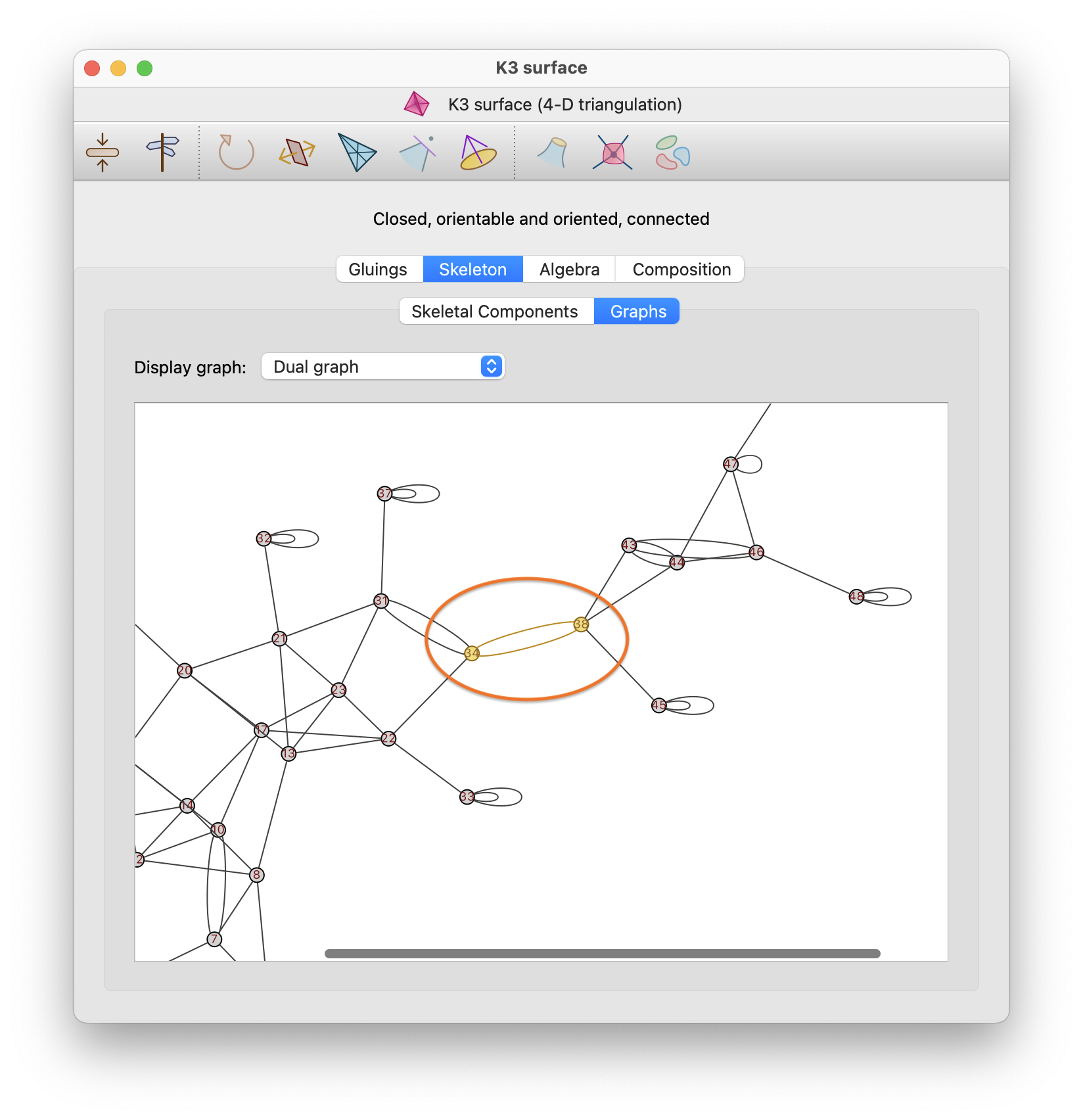Click the Orient circular arrow icon
The image size is (1083, 1120).
235,152
